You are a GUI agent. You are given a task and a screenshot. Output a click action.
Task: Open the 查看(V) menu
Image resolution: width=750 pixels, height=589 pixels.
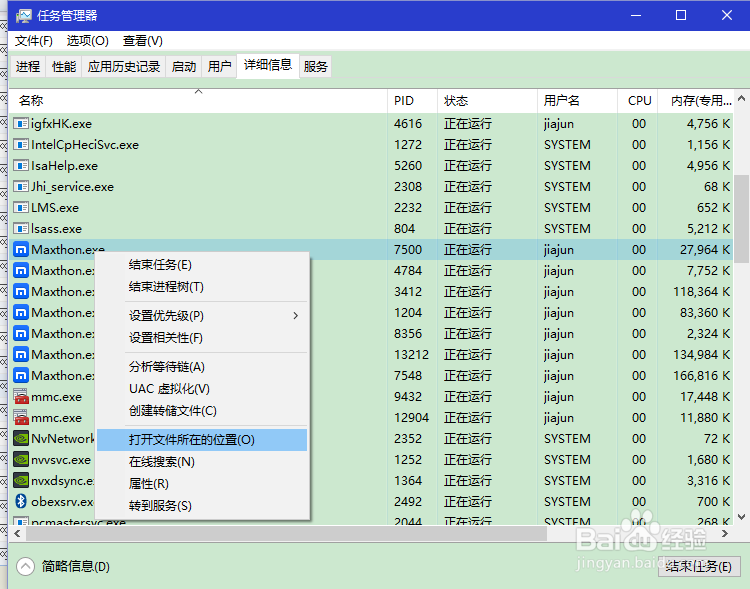(x=143, y=41)
